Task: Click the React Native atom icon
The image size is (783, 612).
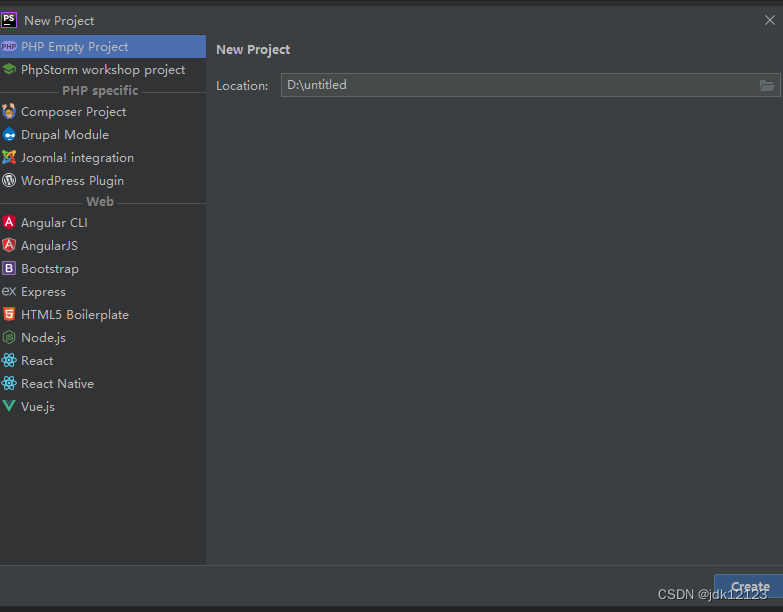Action: tap(9, 383)
